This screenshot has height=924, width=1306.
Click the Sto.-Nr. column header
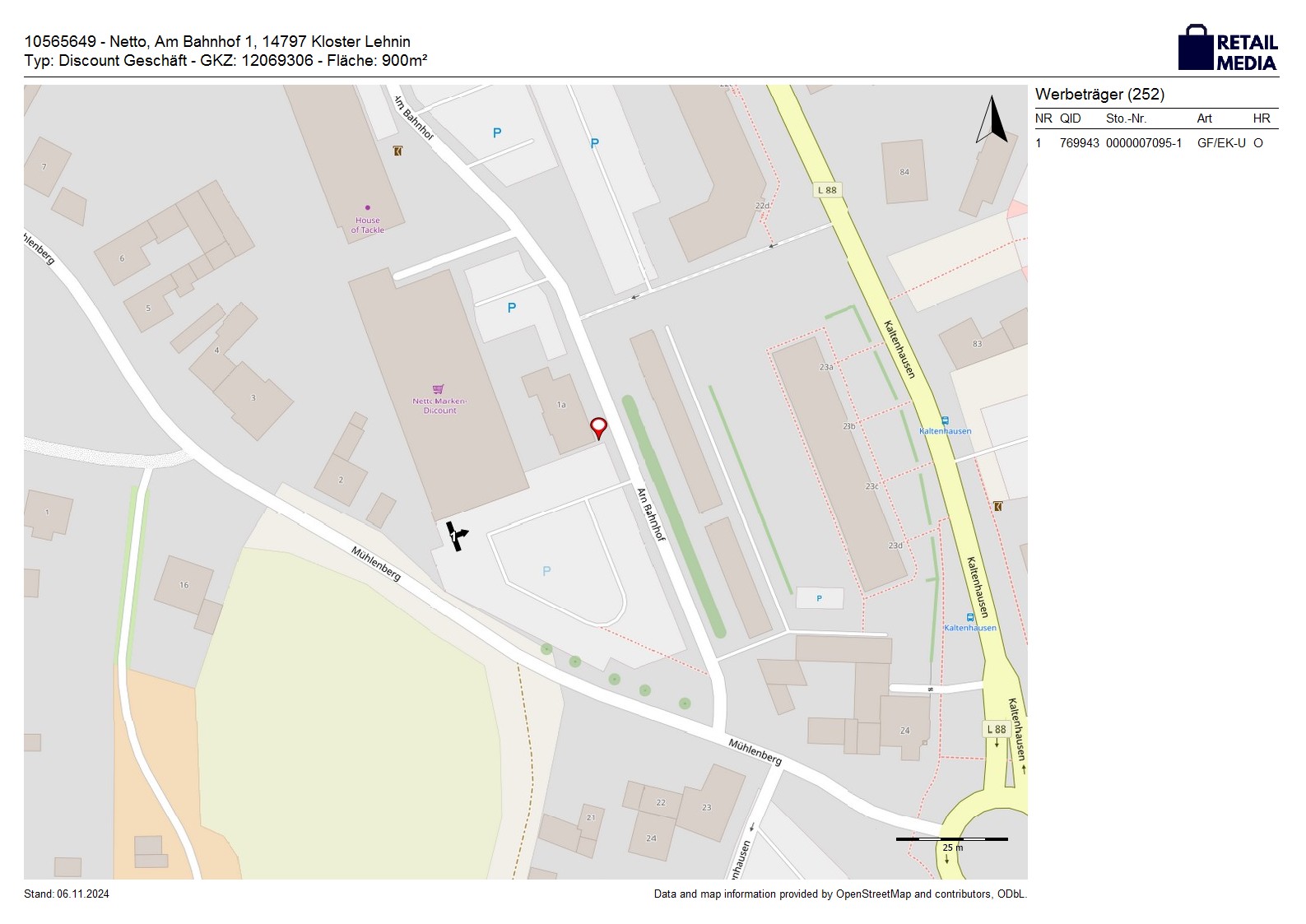pyautogui.click(x=1126, y=118)
